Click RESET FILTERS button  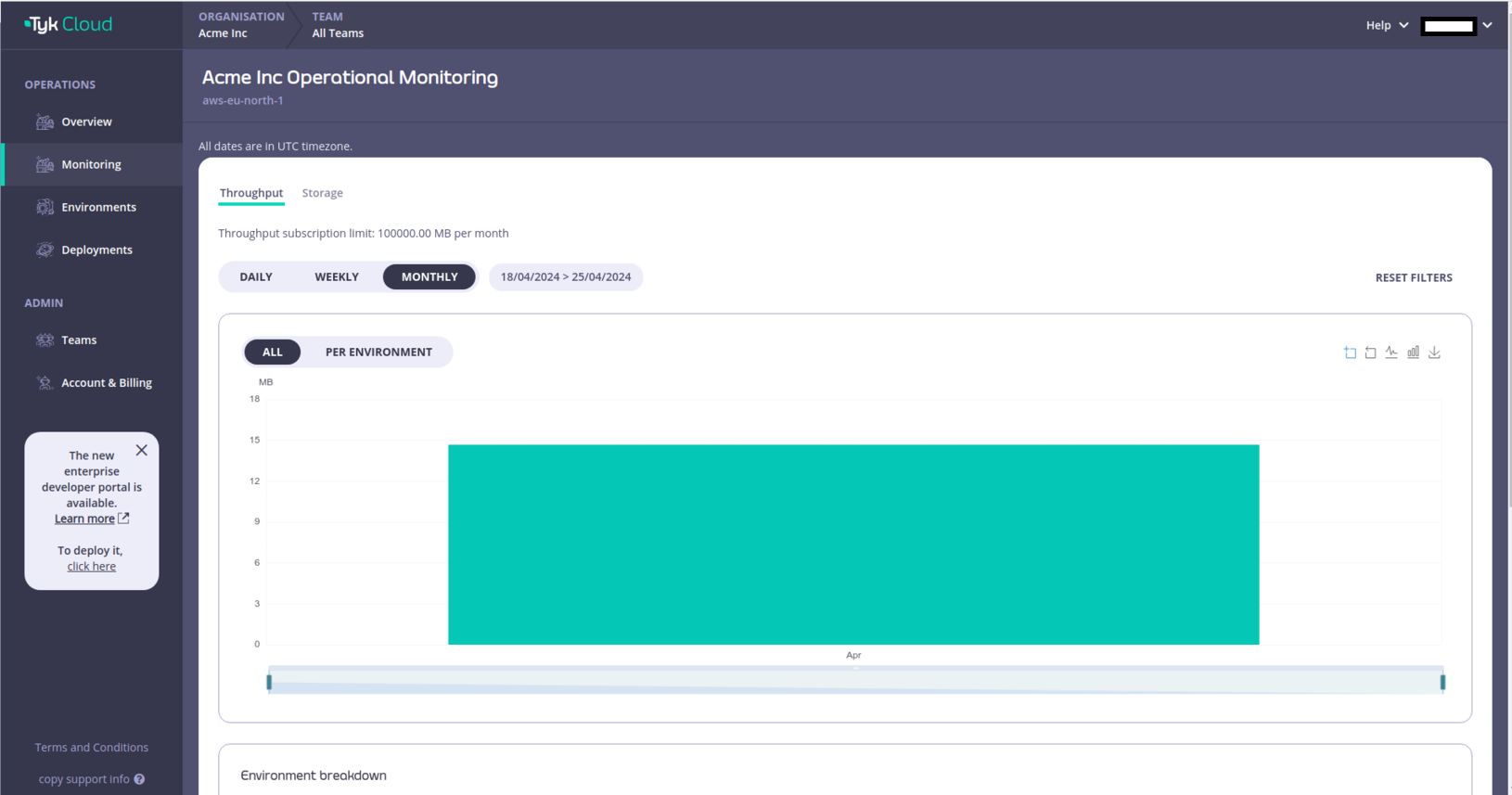[x=1413, y=277]
